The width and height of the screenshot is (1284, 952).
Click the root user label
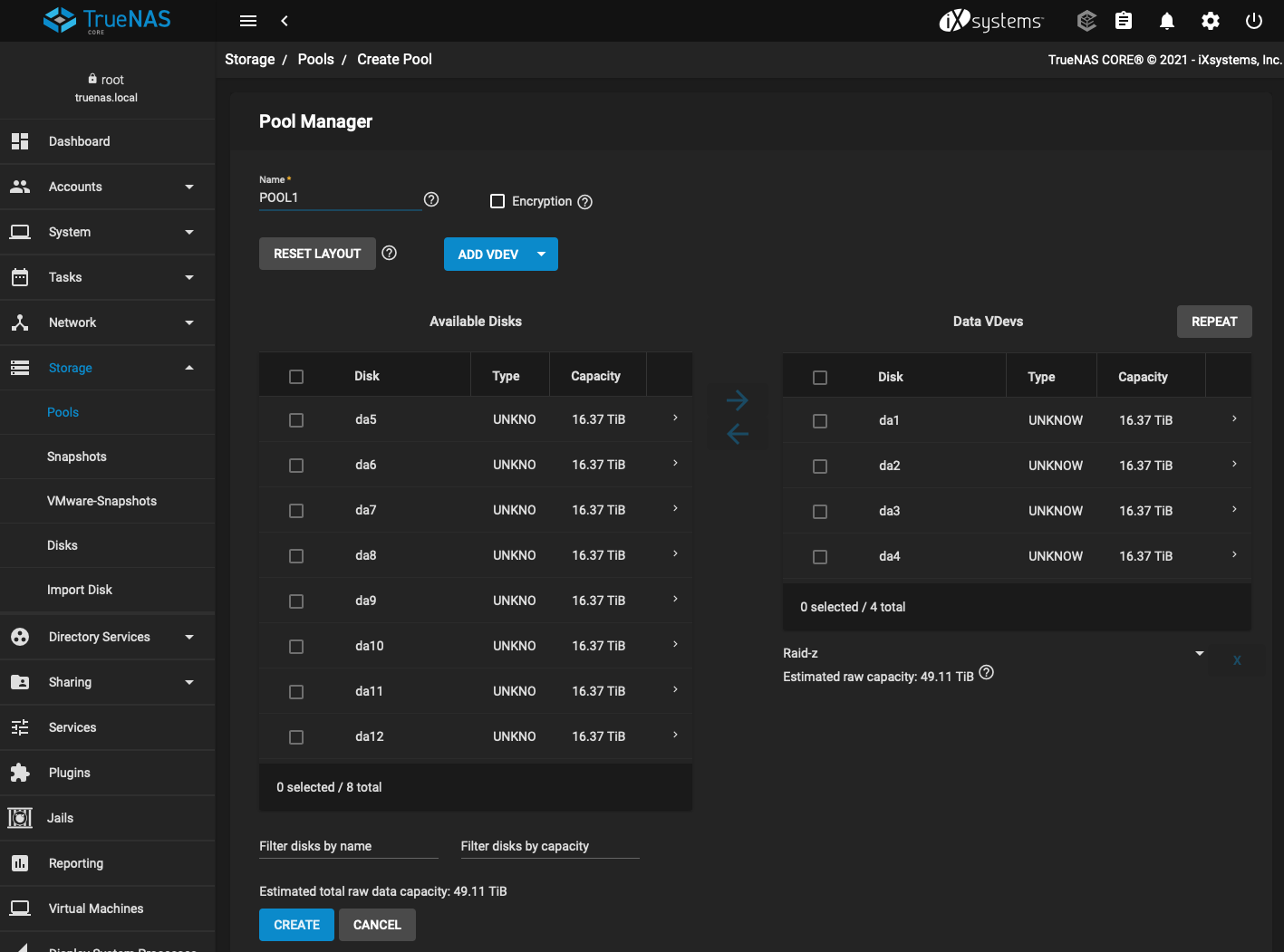[106, 80]
